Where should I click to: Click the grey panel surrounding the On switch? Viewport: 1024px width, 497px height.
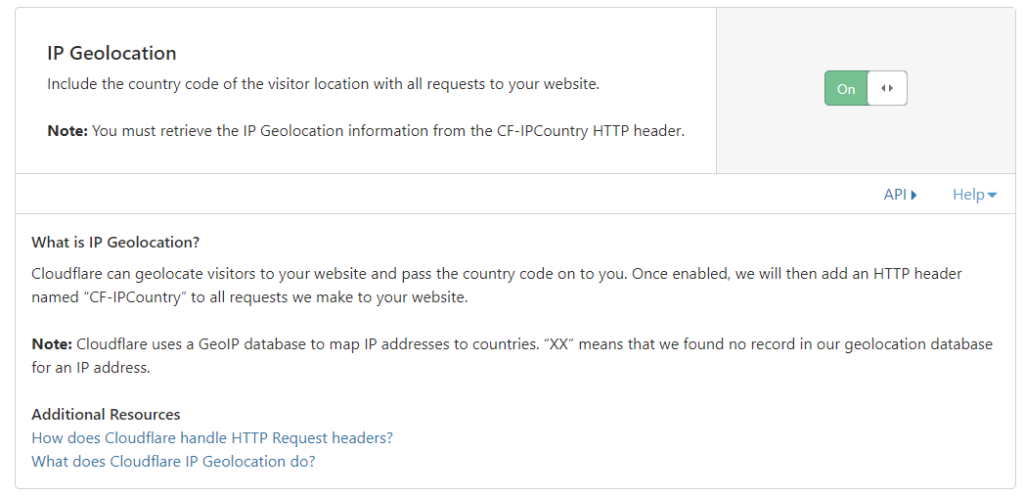(x=865, y=91)
